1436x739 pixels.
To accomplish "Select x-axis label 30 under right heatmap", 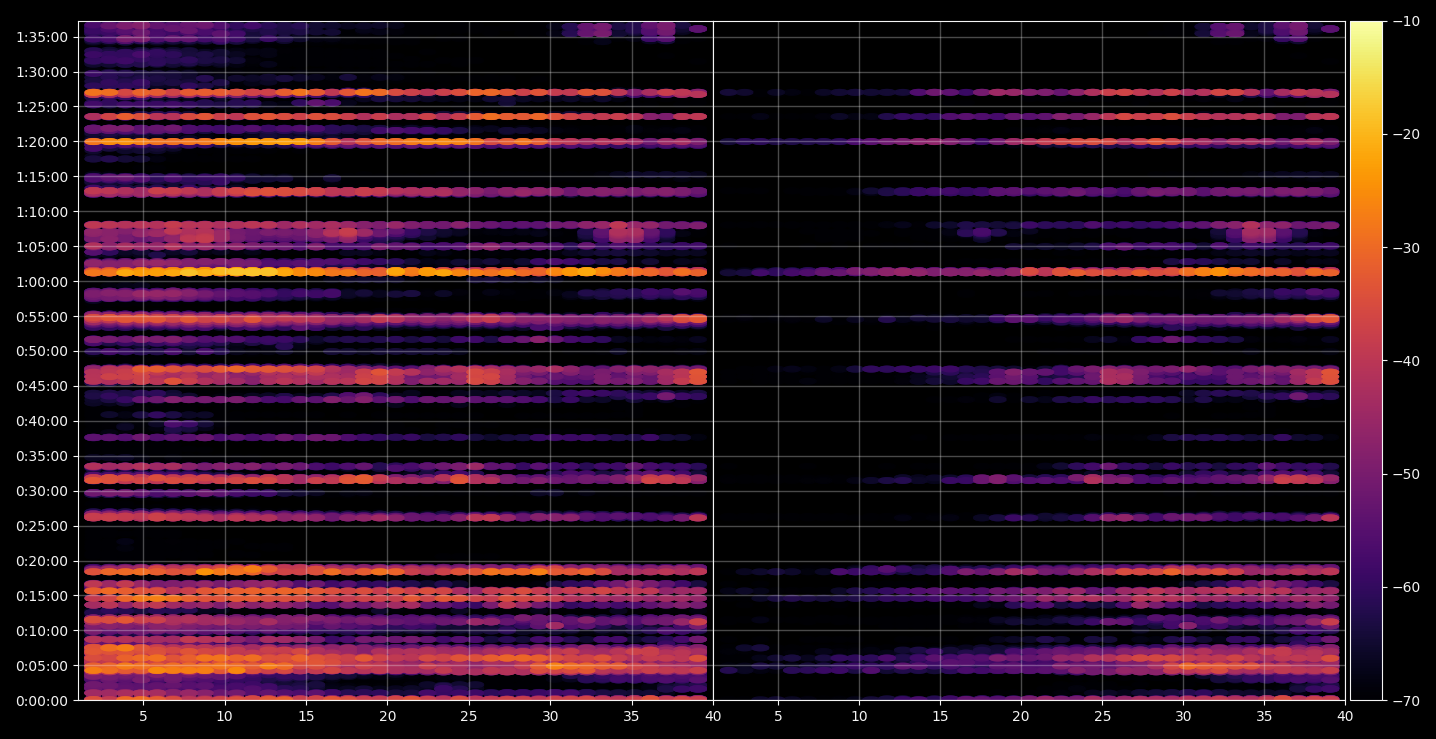I will [x=1184, y=717].
